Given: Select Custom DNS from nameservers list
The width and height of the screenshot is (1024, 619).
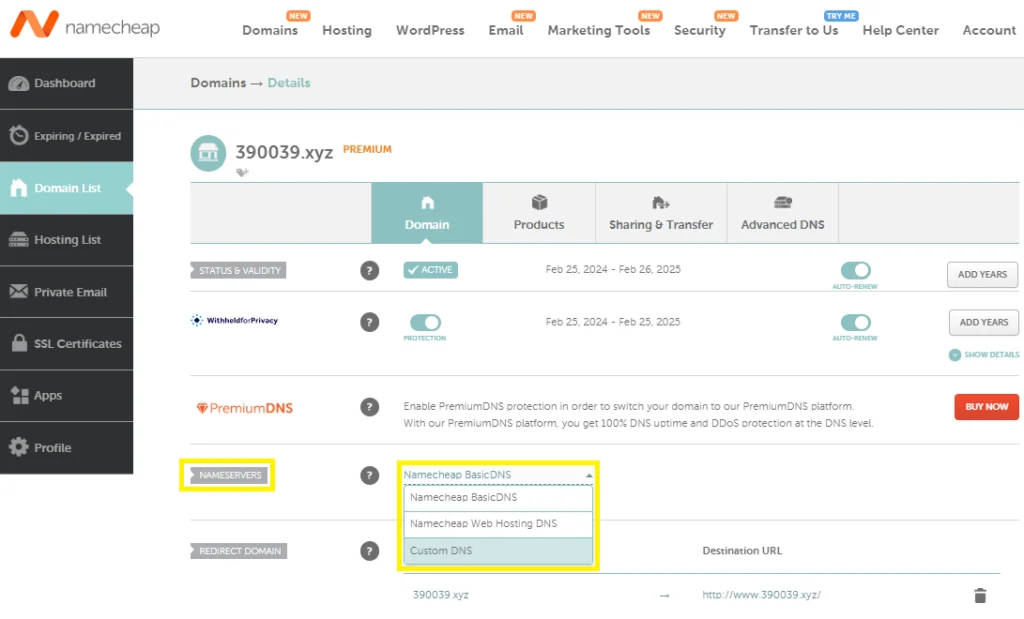Looking at the screenshot, I should [x=498, y=550].
